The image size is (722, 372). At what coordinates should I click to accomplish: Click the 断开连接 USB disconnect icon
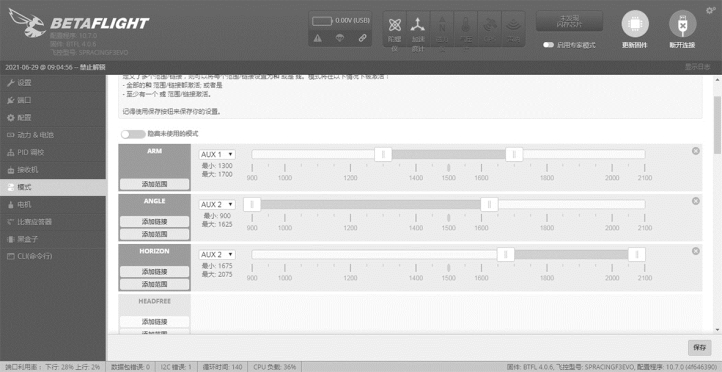682,24
